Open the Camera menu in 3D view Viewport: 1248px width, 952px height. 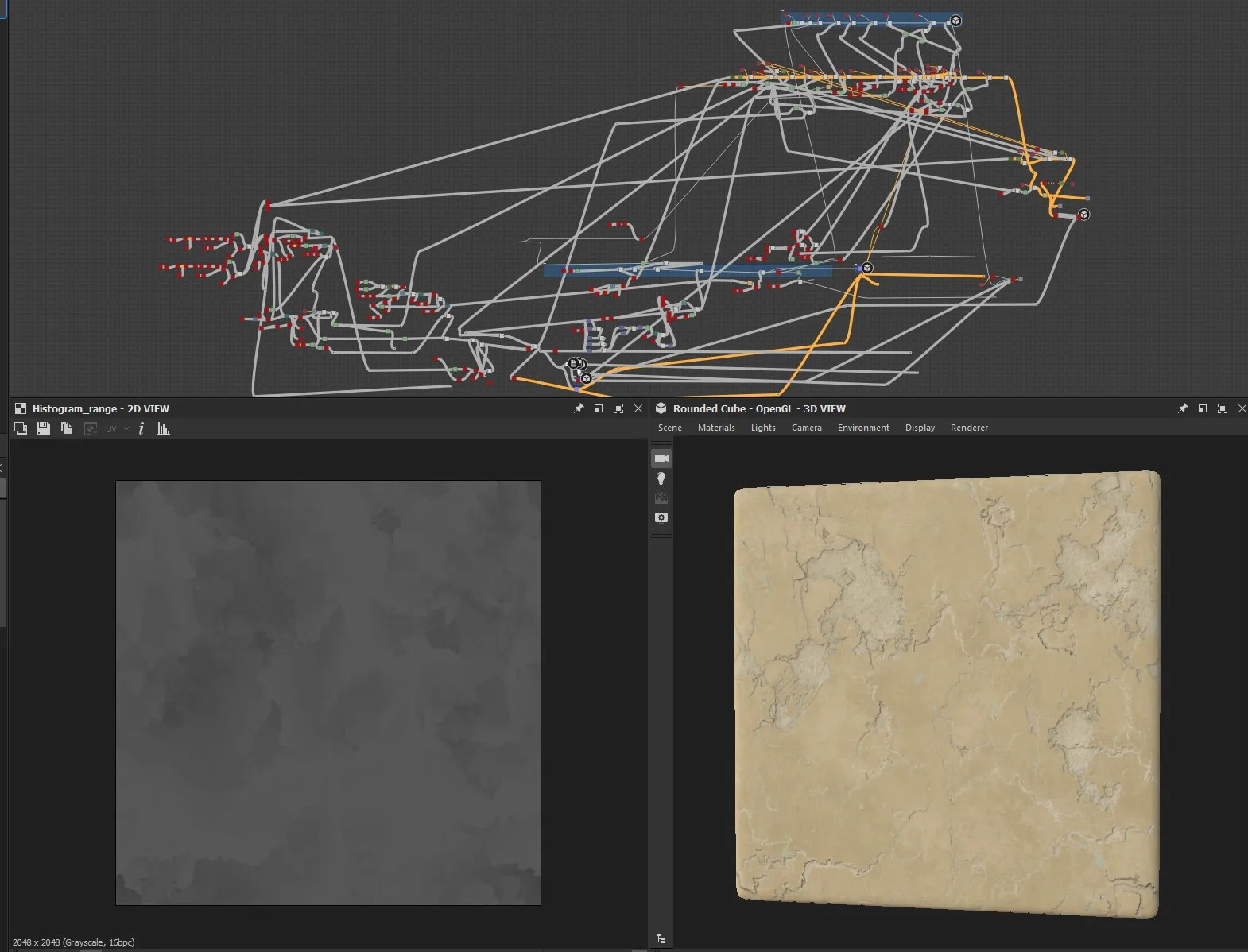click(x=807, y=428)
